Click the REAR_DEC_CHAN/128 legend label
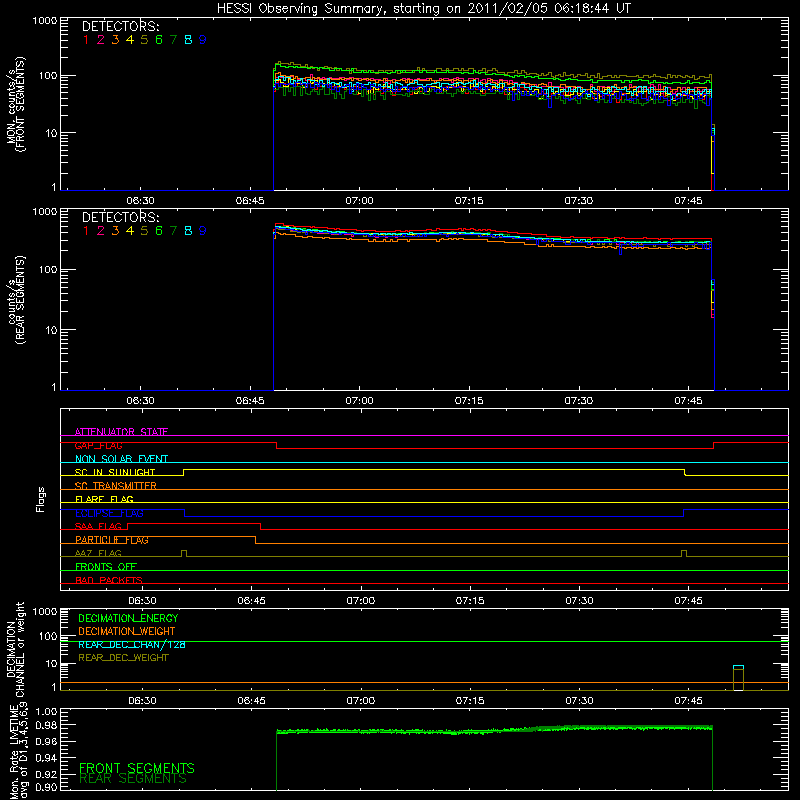This screenshot has width=800, height=800. coord(132,644)
